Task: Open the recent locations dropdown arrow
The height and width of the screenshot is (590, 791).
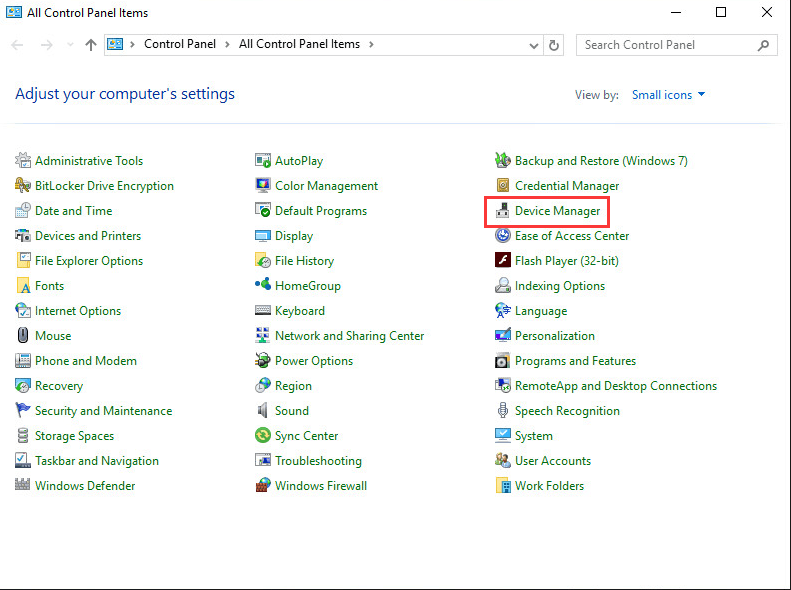Action: (70, 45)
